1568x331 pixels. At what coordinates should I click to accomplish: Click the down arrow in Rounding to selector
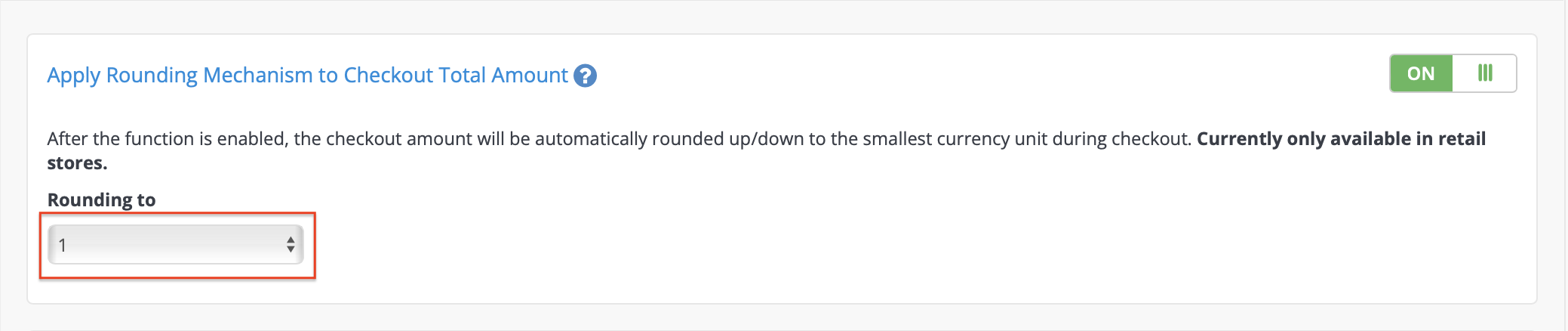(x=291, y=249)
